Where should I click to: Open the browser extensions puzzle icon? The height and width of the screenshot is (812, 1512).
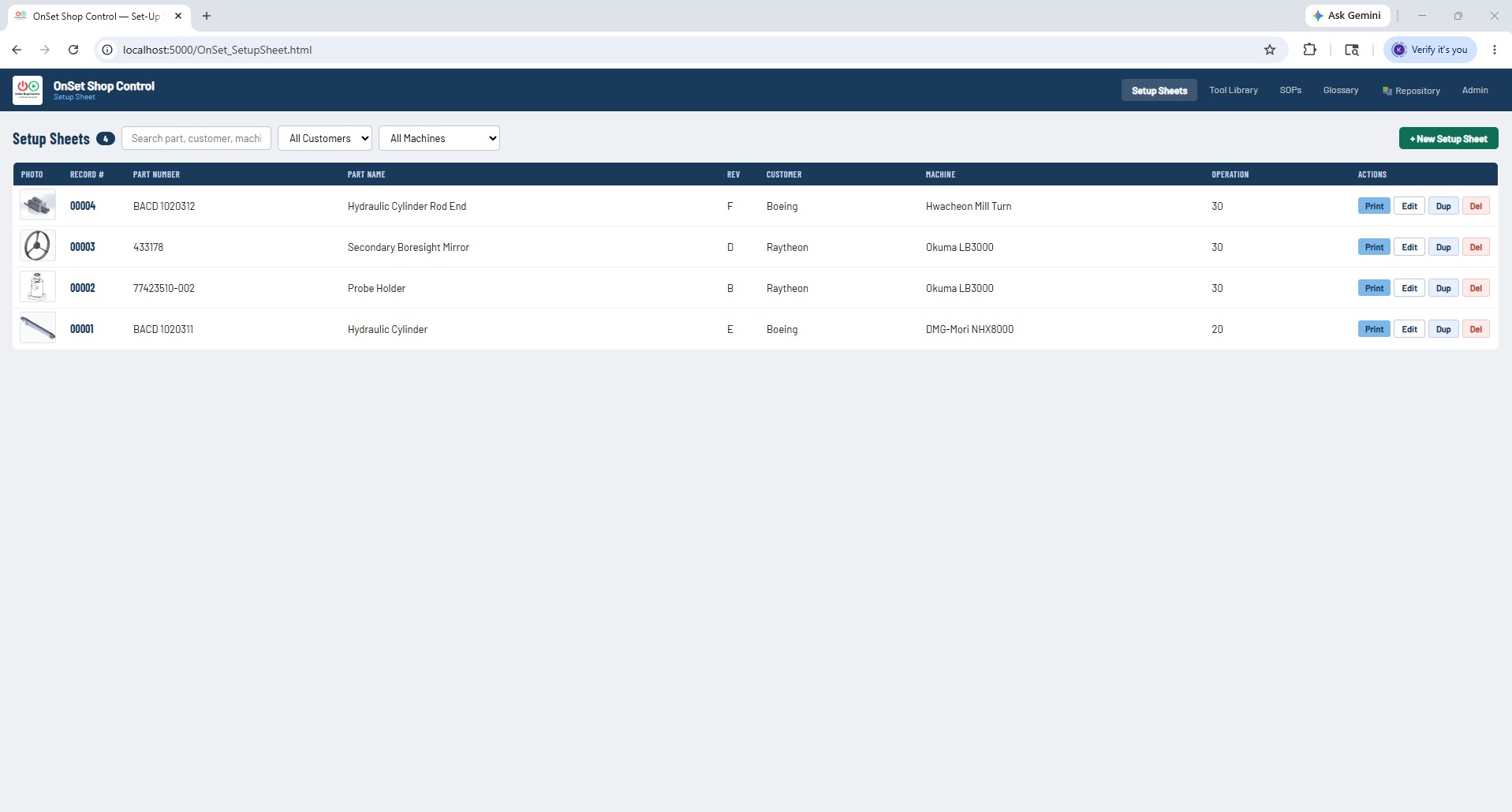(x=1309, y=50)
